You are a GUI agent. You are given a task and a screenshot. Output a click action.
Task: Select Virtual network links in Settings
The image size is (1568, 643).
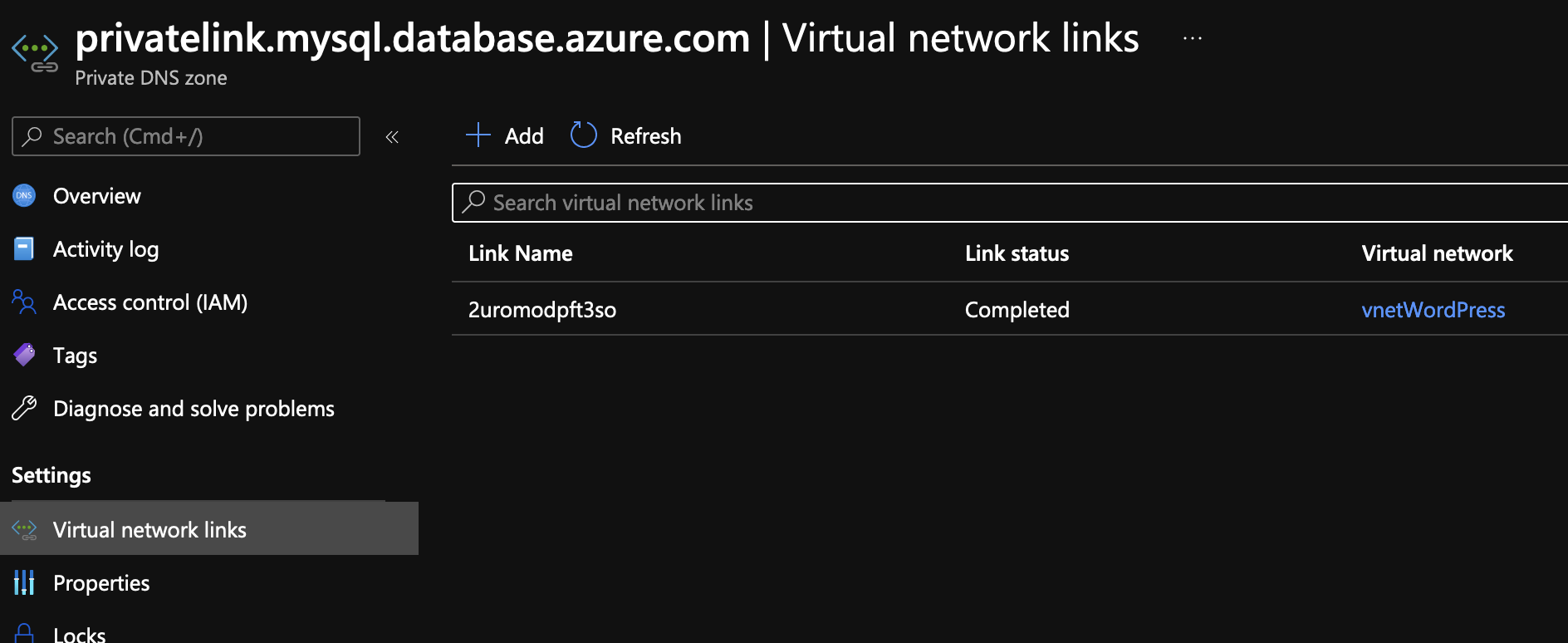coord(209,529)
